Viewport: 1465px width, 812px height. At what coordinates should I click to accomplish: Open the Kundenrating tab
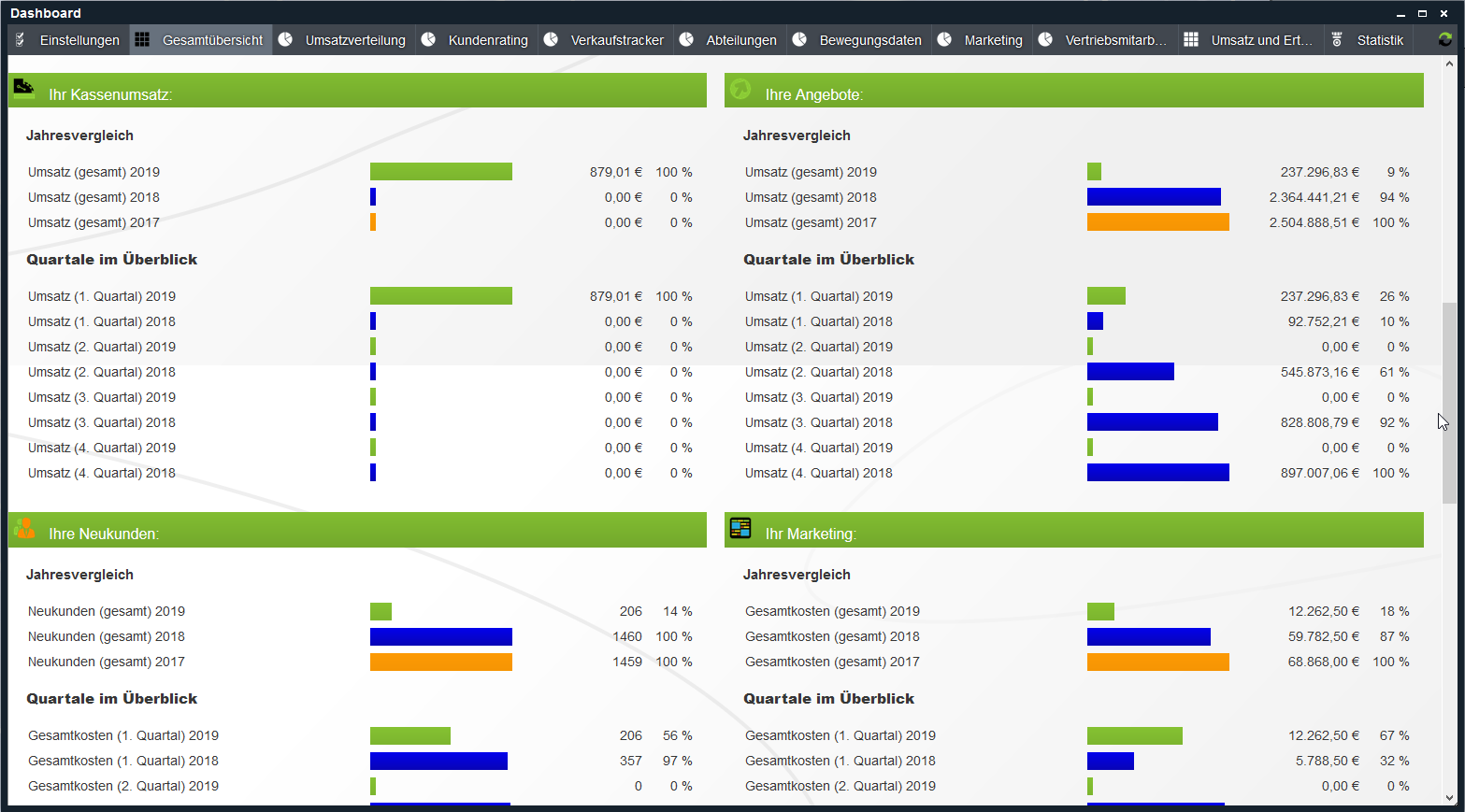point(477,40)
